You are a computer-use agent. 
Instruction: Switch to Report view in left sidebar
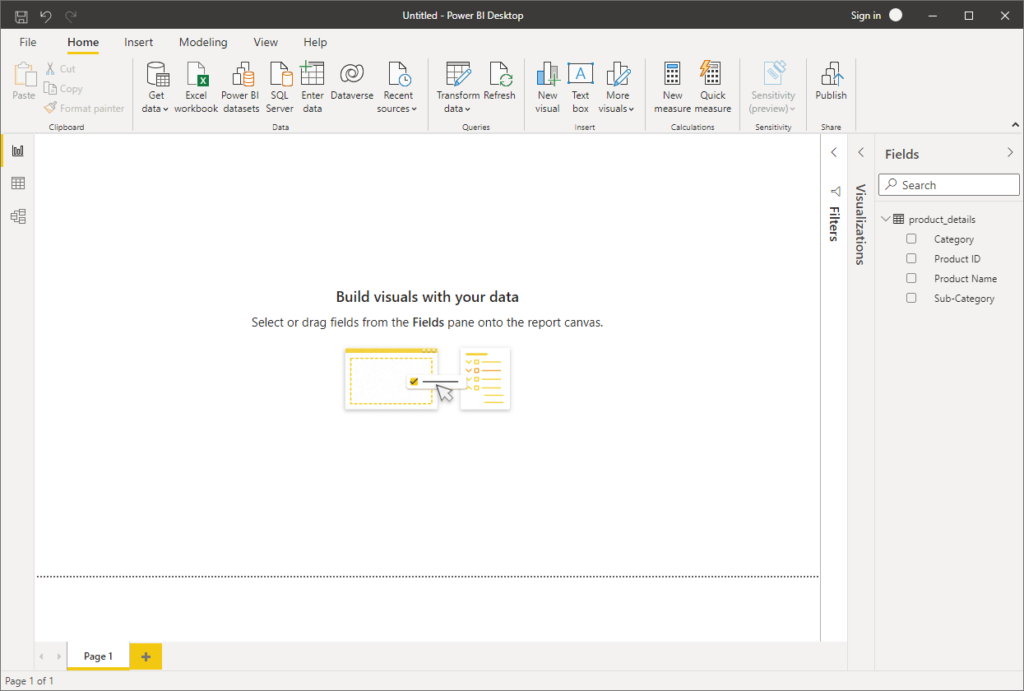pyautogui.click(x=18, y=151)
